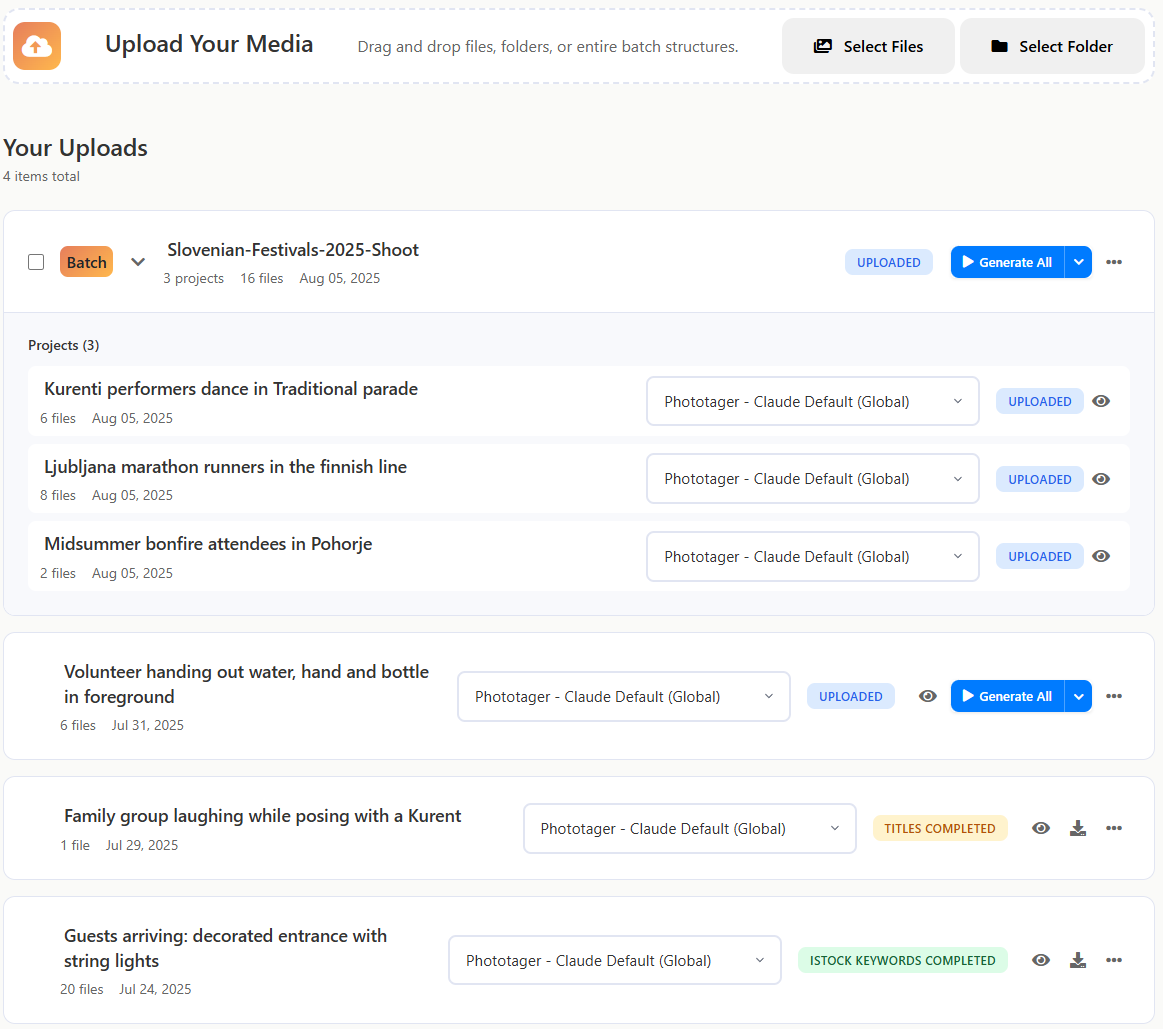Select the Slovenian-Festivals-2025-Shoot batch checkbox
The height and width of the screenshot is (1029, 1163).
36,262
